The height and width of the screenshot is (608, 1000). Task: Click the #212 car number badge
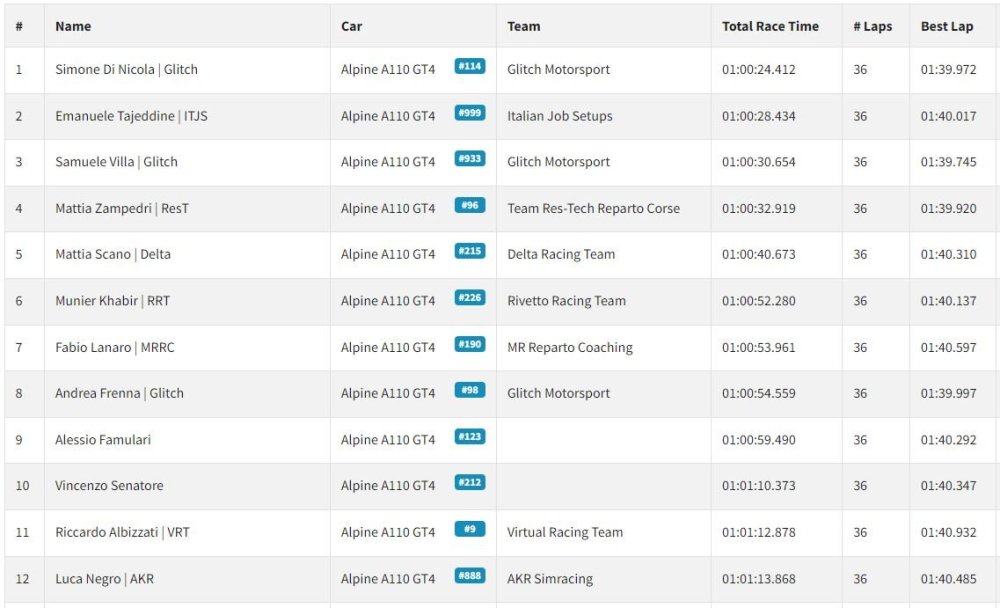coord(470,483)
